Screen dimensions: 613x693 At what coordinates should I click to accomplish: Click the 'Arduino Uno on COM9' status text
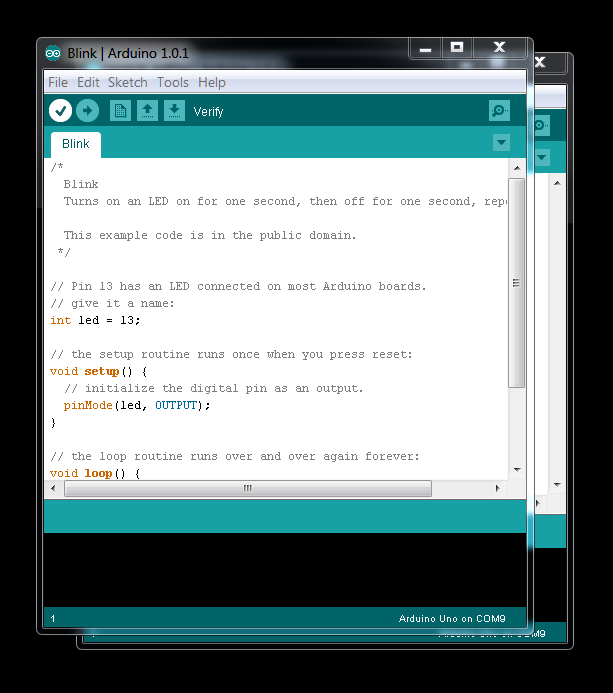[452, 619]
